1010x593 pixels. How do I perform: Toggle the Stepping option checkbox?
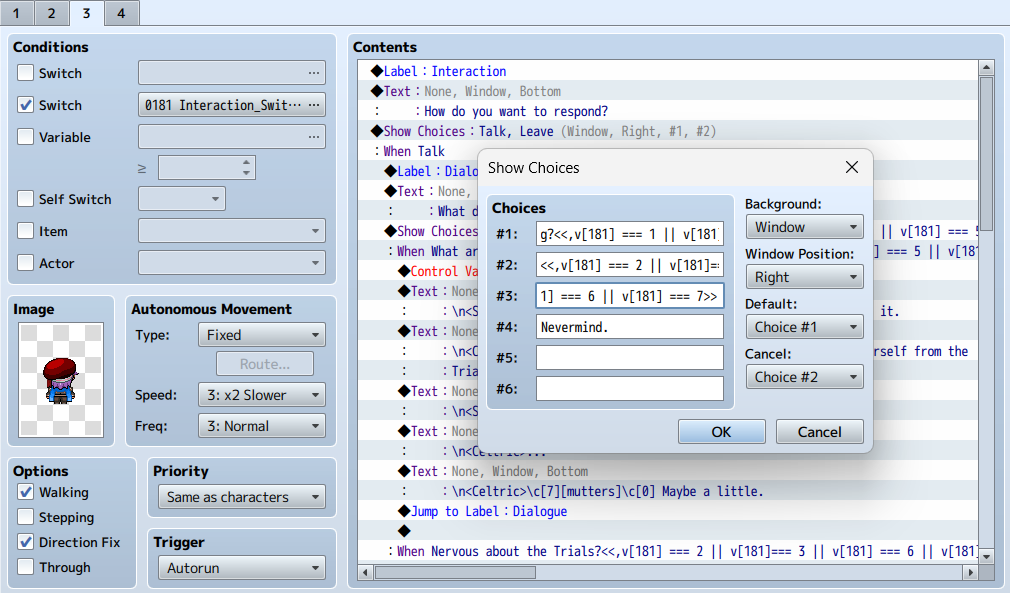pyautogui.click(x=26, y=517)
